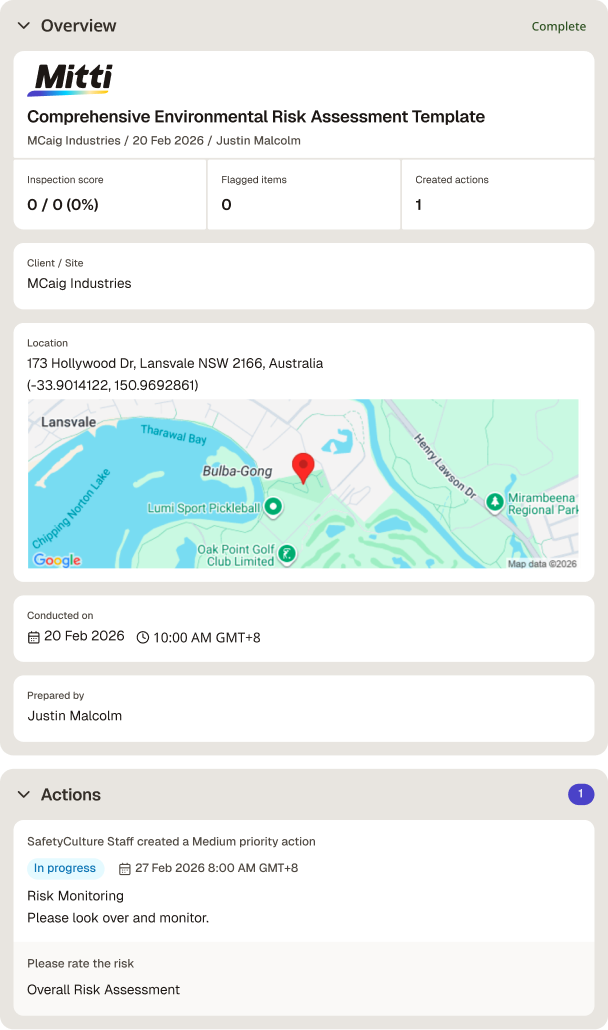Open the Google logo on the map
This screenshot has height=1030, width=608.
tap(57, 560)
